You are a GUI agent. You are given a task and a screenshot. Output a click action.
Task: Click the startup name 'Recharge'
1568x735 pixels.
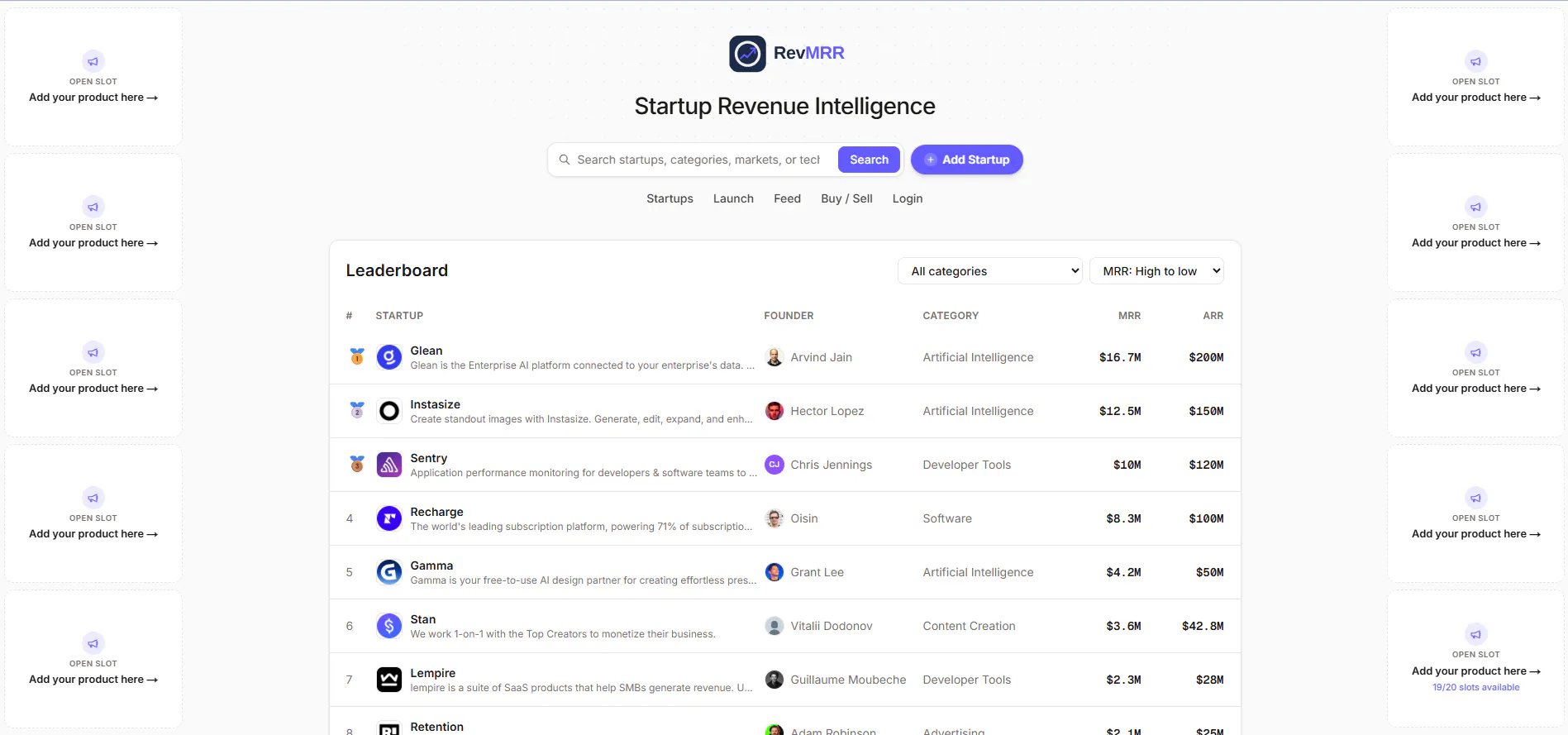[x=436, y=512]
